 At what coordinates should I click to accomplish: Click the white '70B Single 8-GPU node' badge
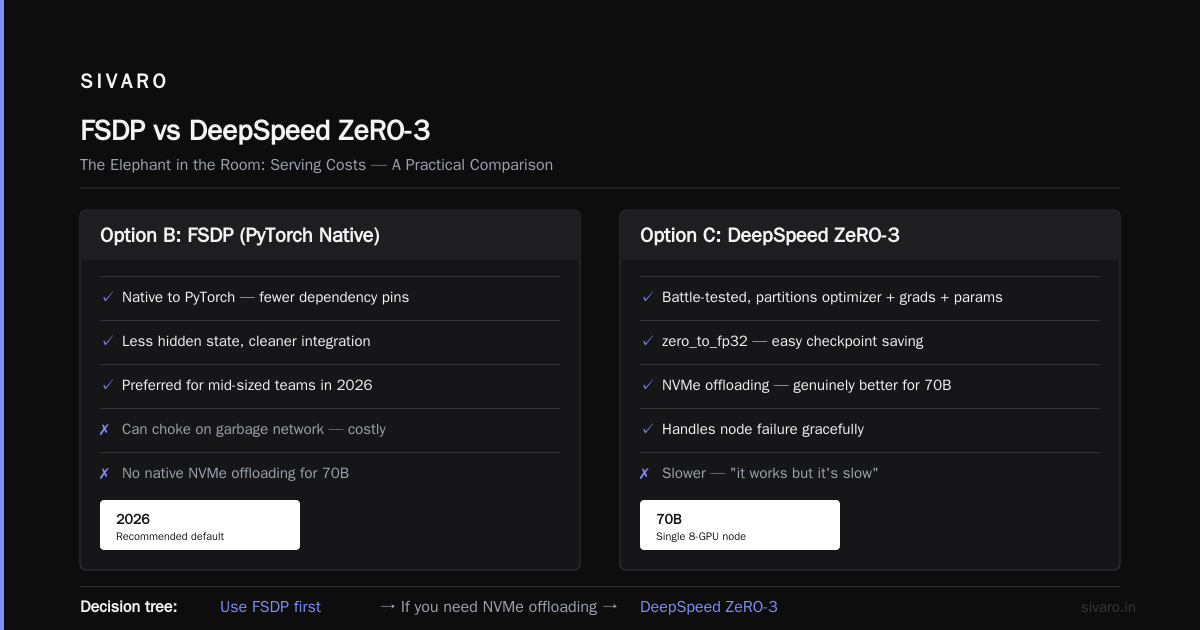[740, 525]
